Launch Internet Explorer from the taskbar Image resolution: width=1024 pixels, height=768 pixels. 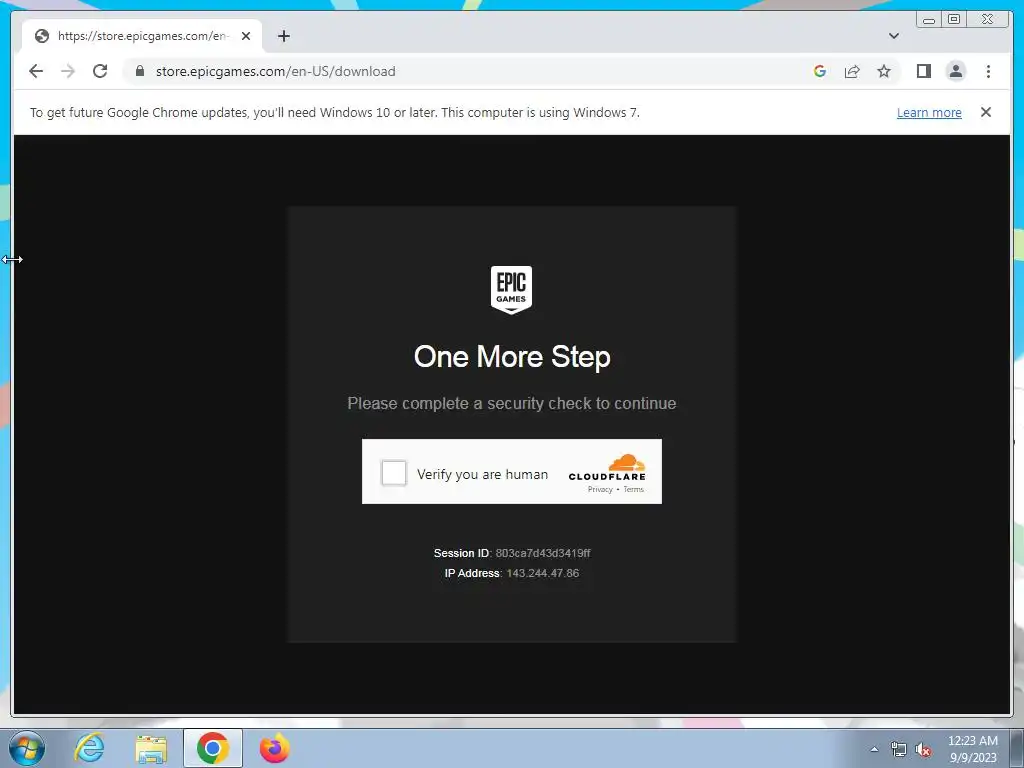tap(89, 748)
